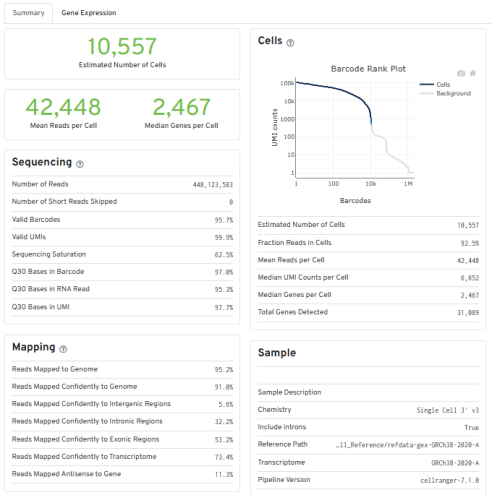Reset plot axes with home icon

pos(473,73)
